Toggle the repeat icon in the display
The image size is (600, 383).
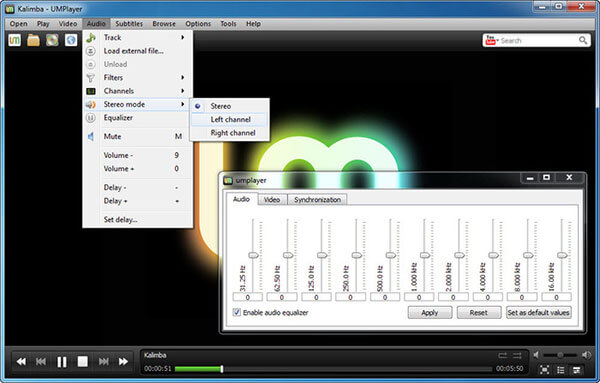[502, 355]
